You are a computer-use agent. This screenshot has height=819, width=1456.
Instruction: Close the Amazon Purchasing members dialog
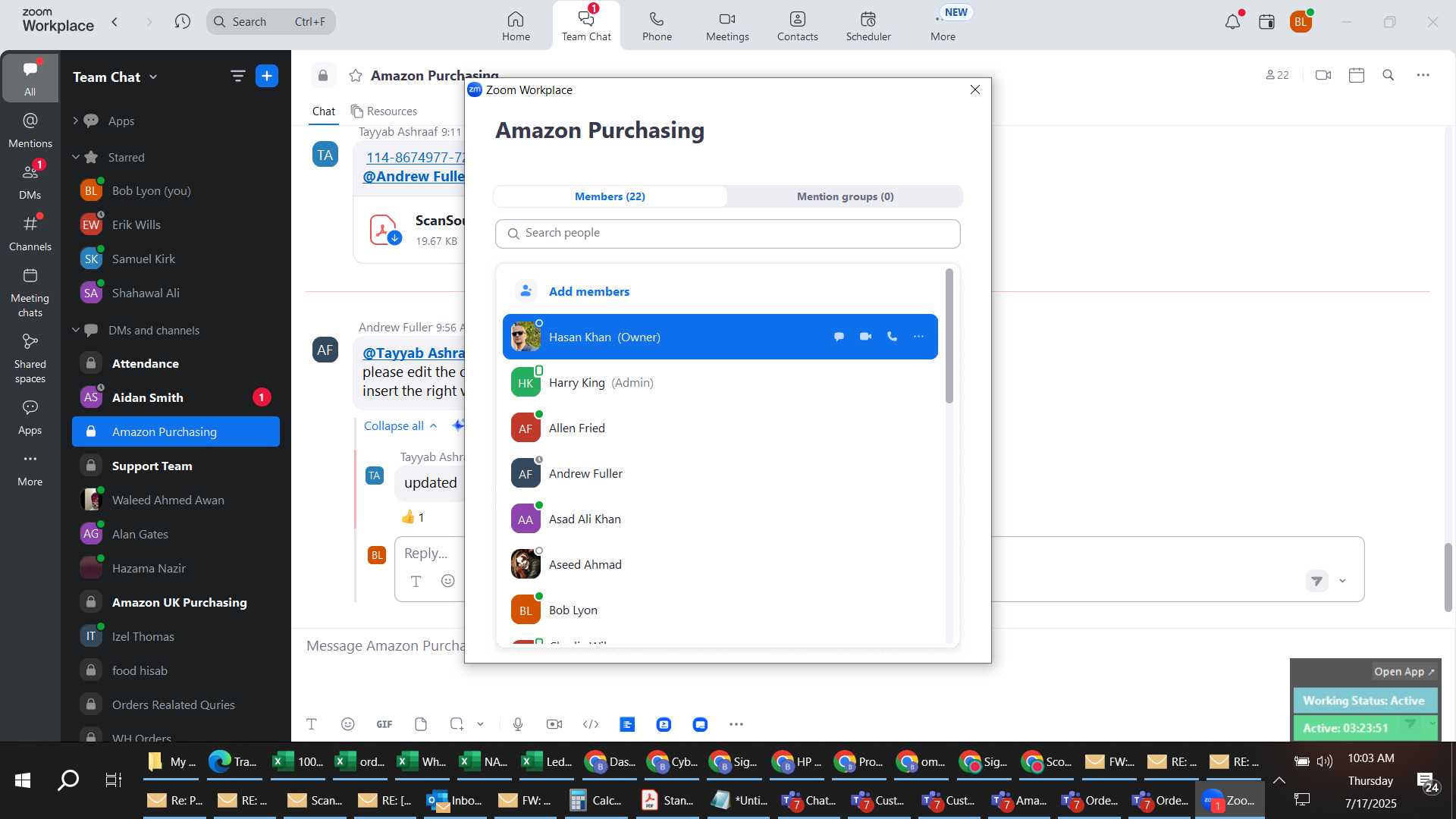pyautogui.click(x=975, y=89)
